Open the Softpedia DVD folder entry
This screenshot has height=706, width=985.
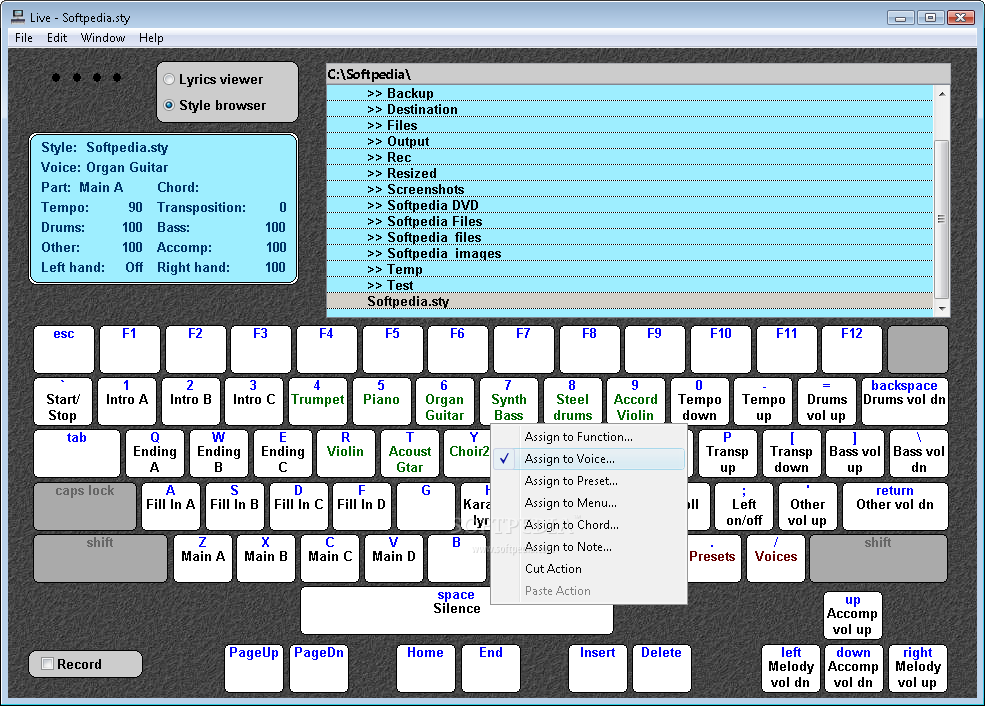[629, 205]
